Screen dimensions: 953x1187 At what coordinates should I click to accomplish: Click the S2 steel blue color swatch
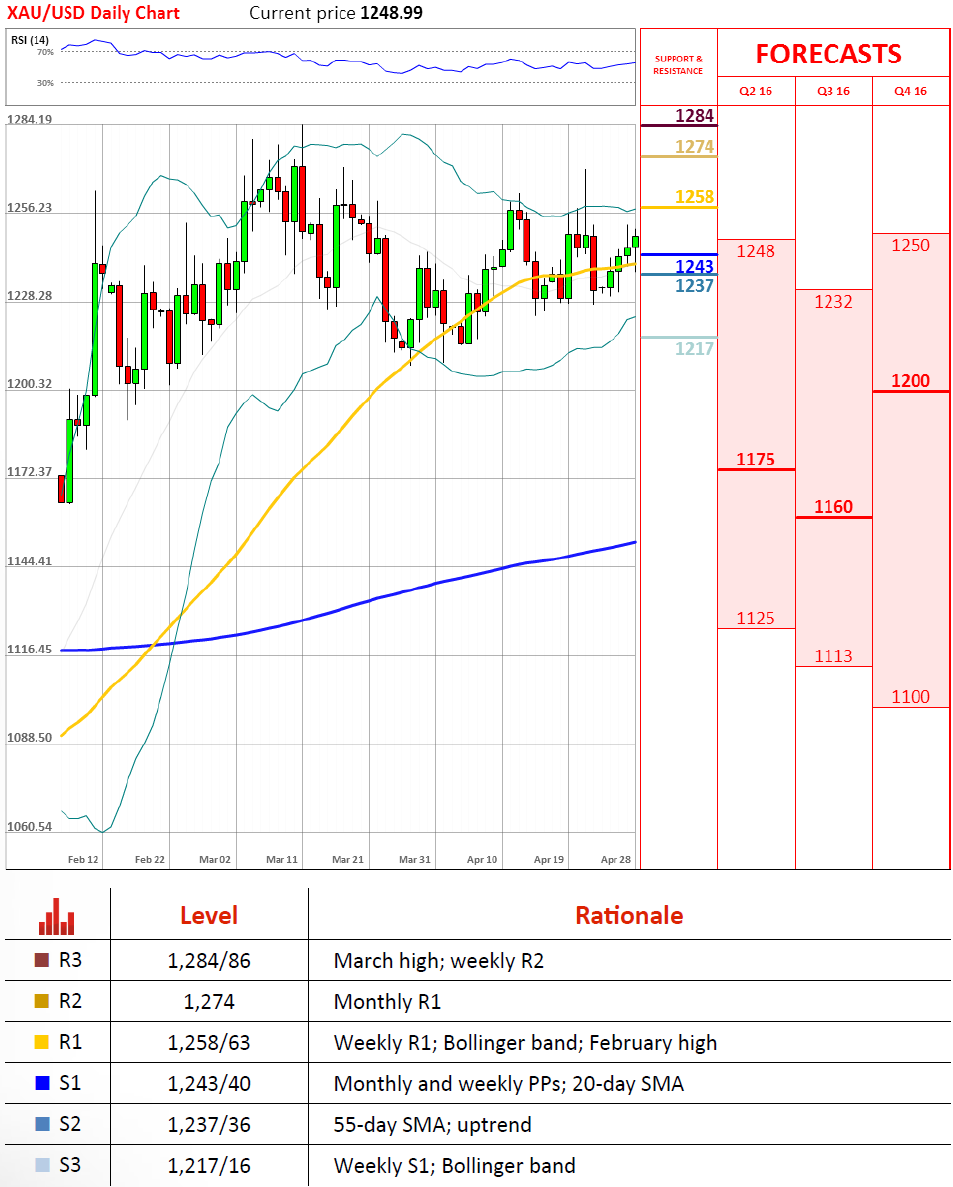tap(42, 1123)
